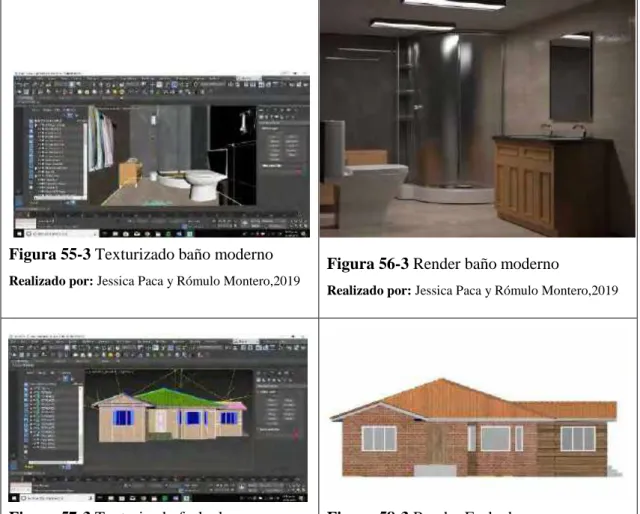The width and height of the screenshot is (640, 514).
Task: Open the Workspaces selector in bathroom screenshot title bar
Action: coord(248,78)
